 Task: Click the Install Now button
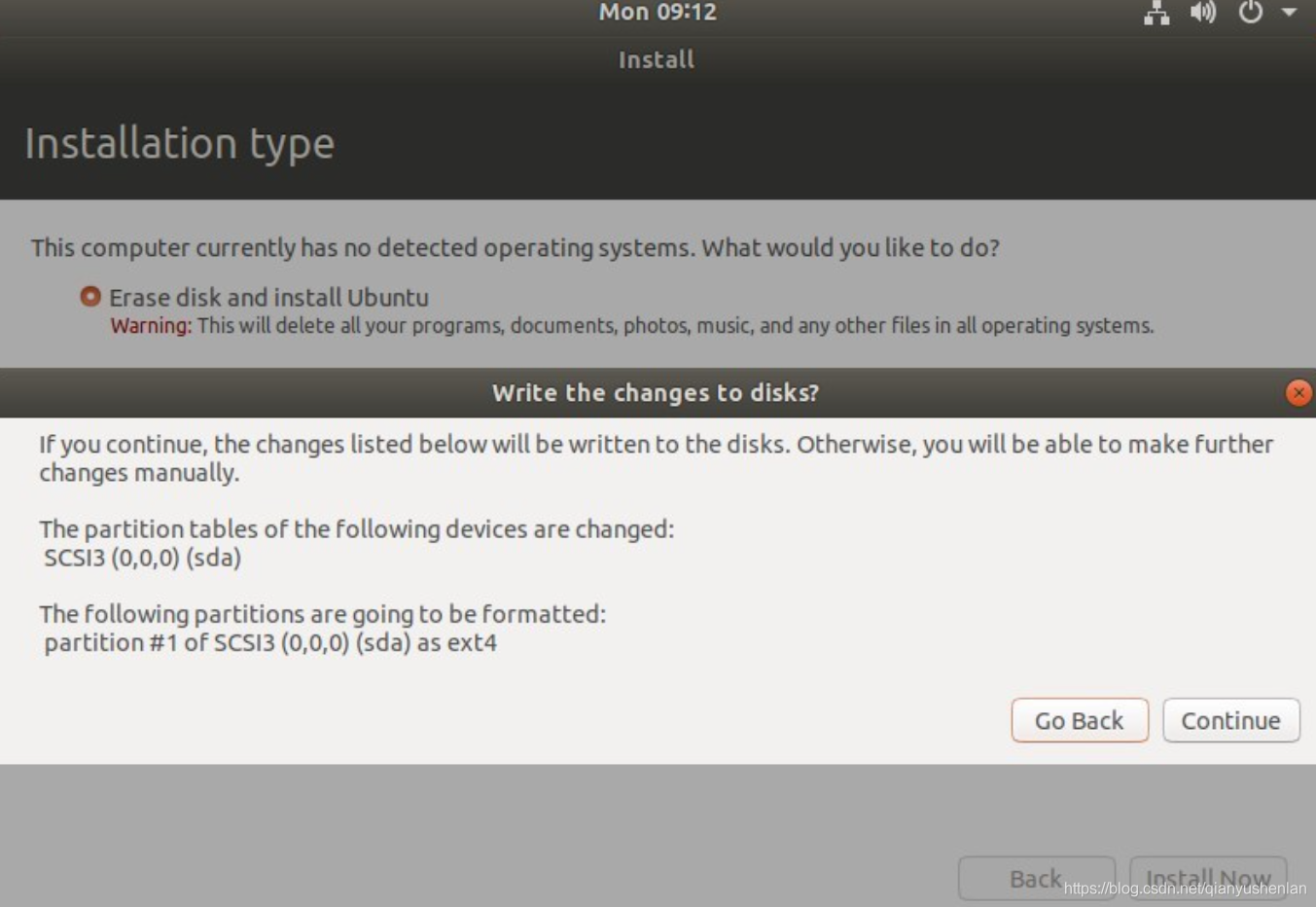(1208, 879)
